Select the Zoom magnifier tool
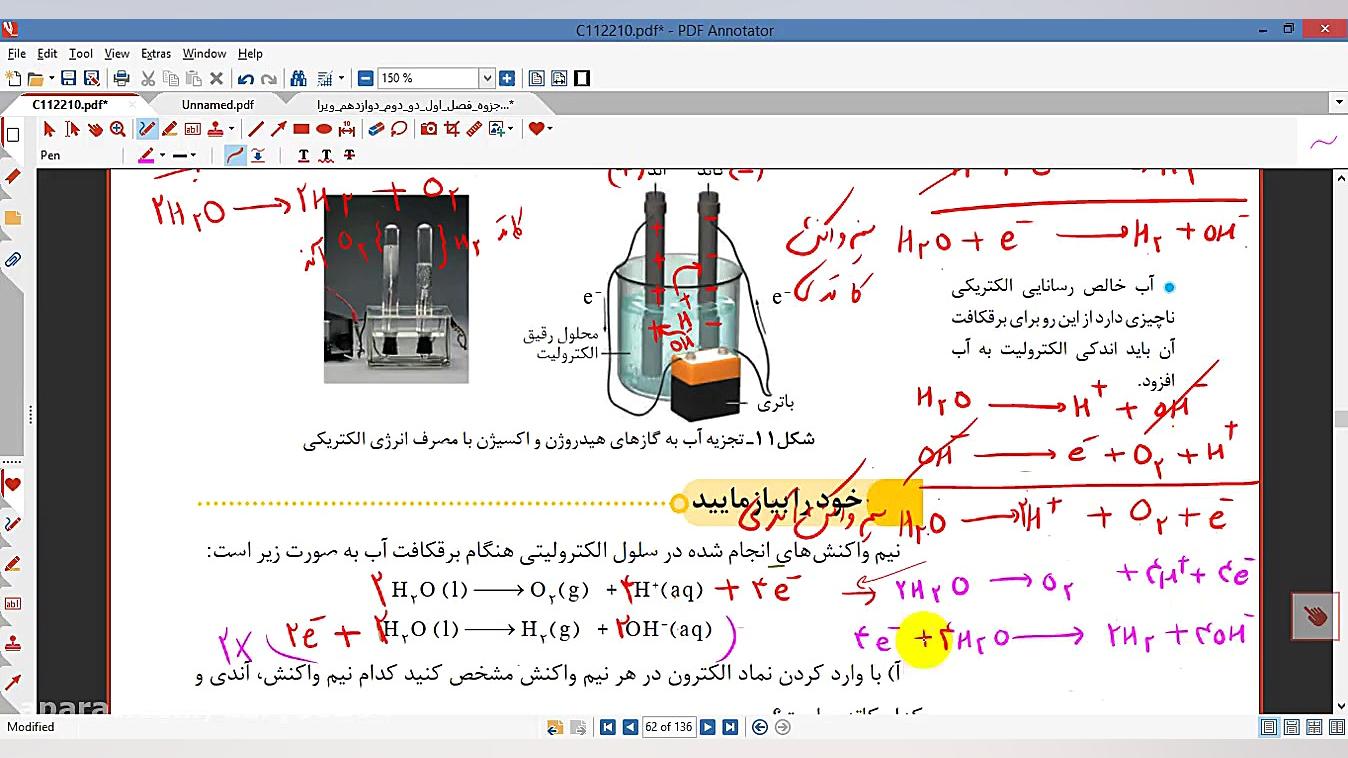Screen dimensions: 1348x758 pyautogui.click(x=118, y=128)
